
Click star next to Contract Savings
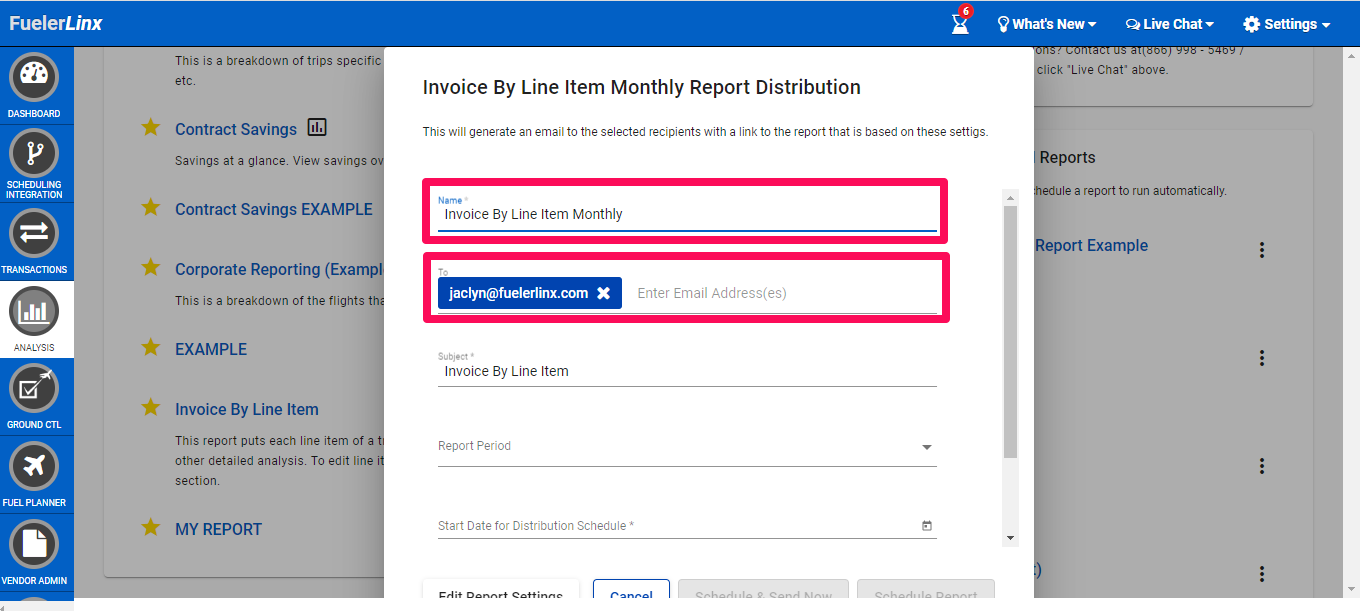click(151, 128)
